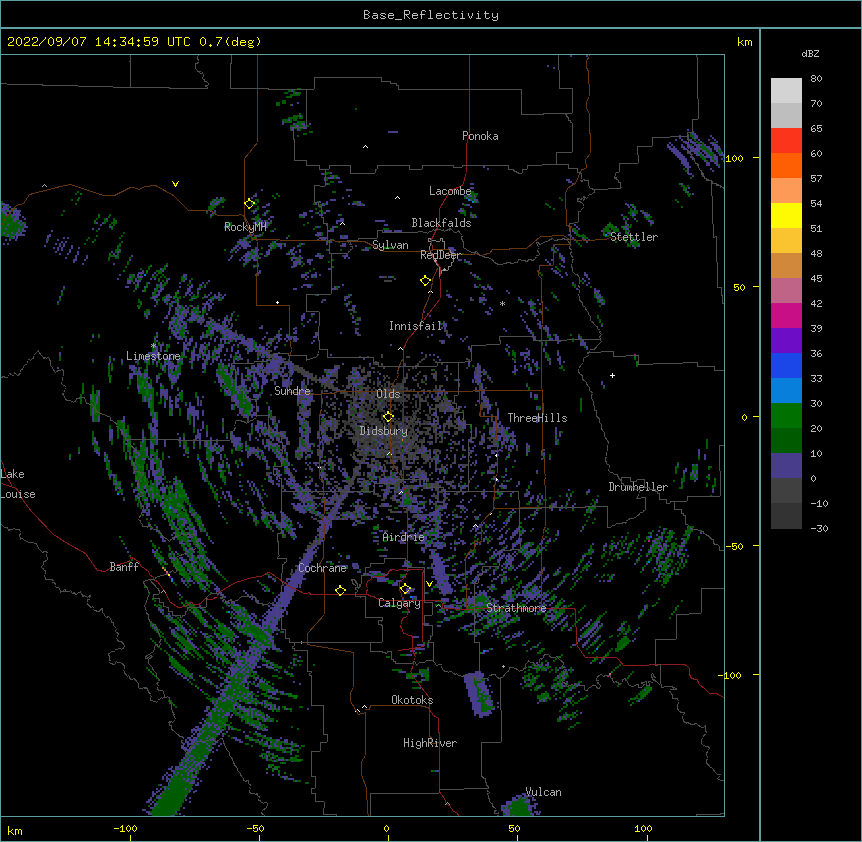Click the Limestone label
The height and width of the screenshot is (842, 862).
153,356
